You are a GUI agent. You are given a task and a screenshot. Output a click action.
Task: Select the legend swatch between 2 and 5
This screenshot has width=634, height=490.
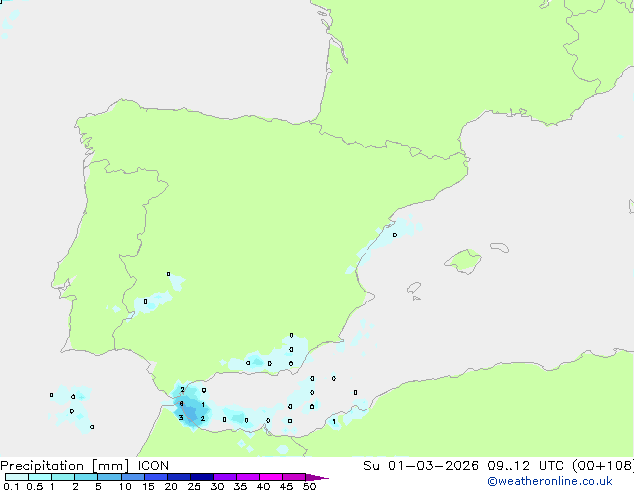[86, 477]
